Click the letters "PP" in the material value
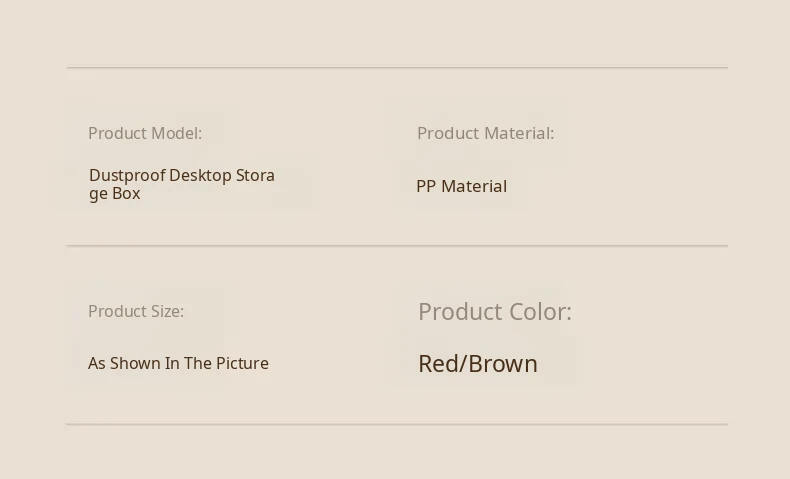This screenshot has height=479, width=790. point(426,186)
